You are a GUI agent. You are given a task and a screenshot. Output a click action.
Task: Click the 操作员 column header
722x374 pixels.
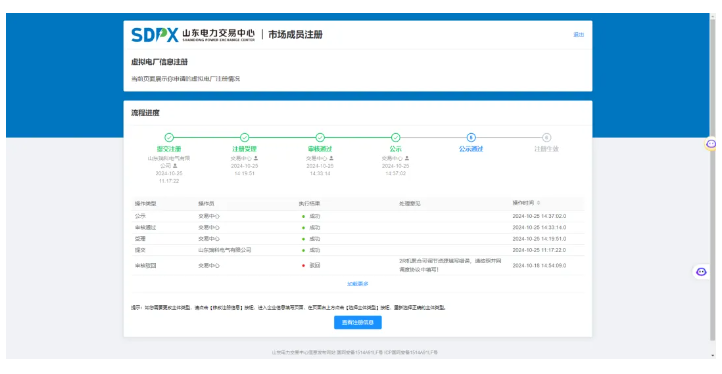(206, 204)
